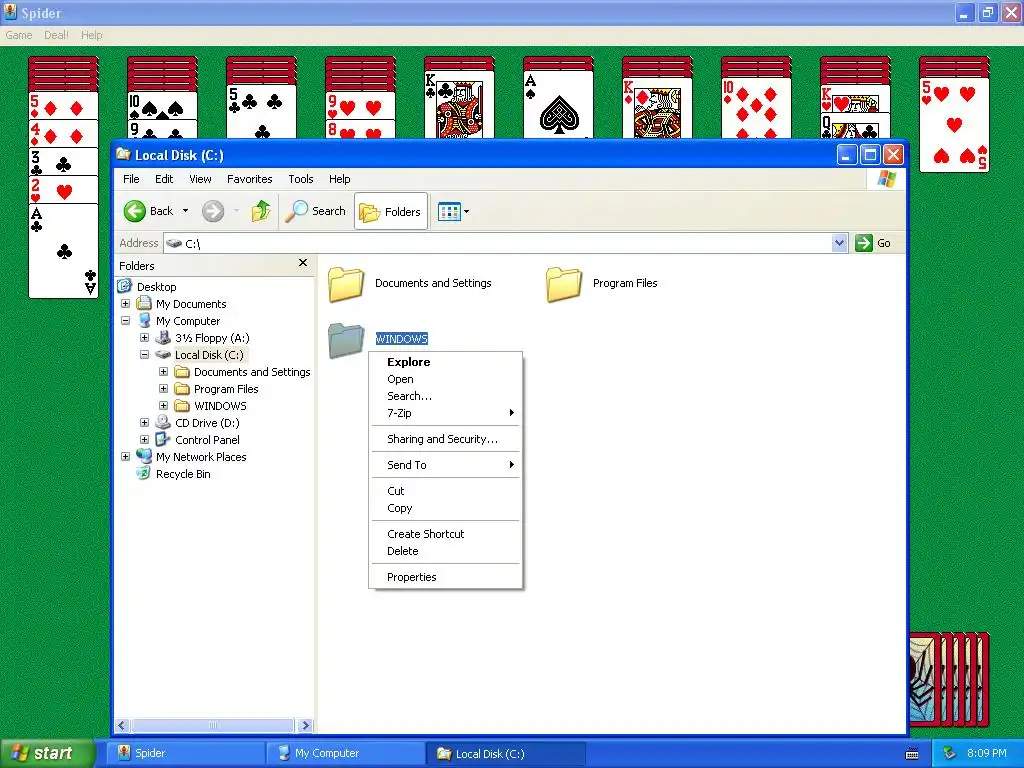The width and height of the screenshot is (1024, 768).
Task: Open the 7-Zip submenu
Action: pos(446,413)
